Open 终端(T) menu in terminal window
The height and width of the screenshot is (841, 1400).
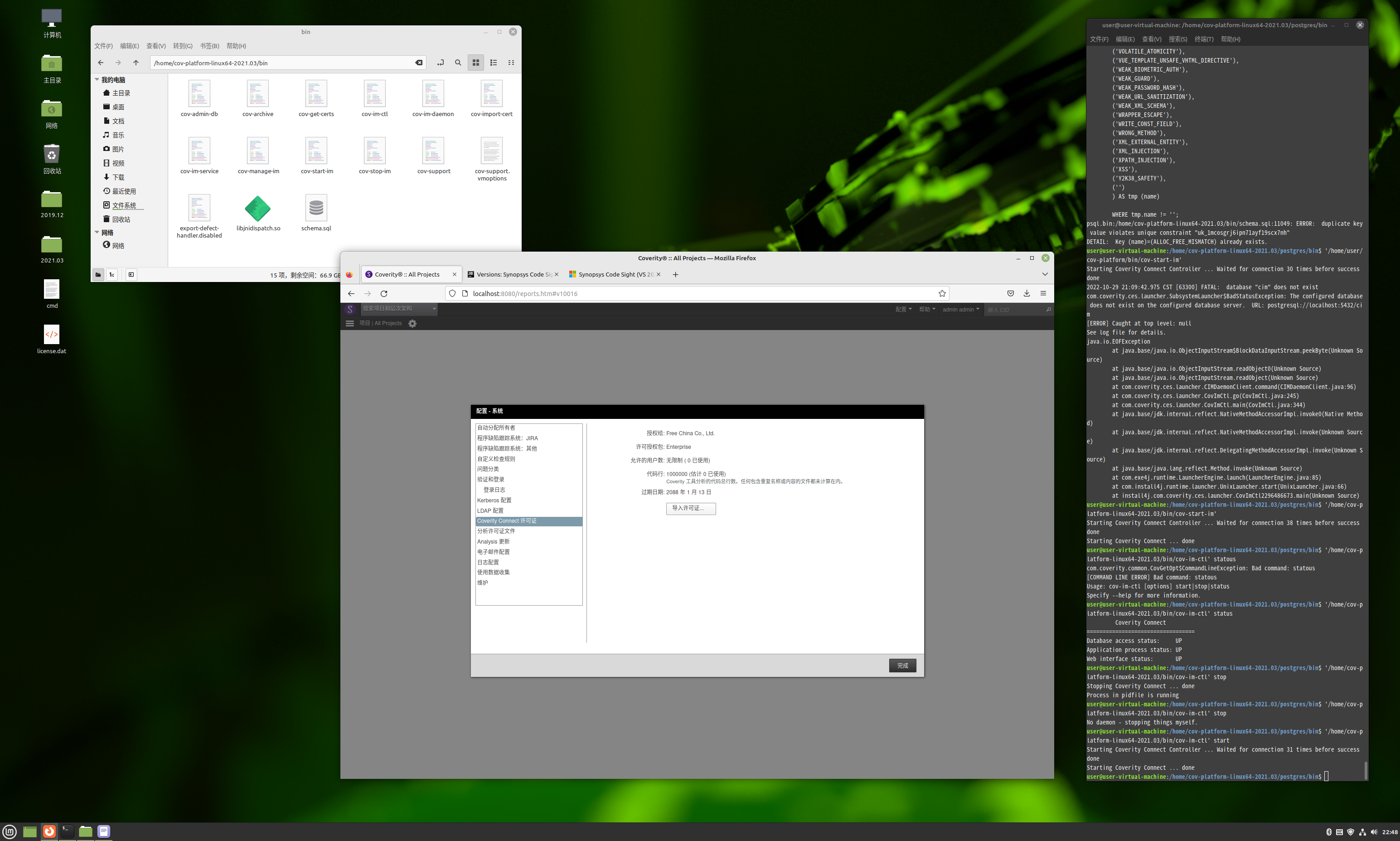(1203, 39)
